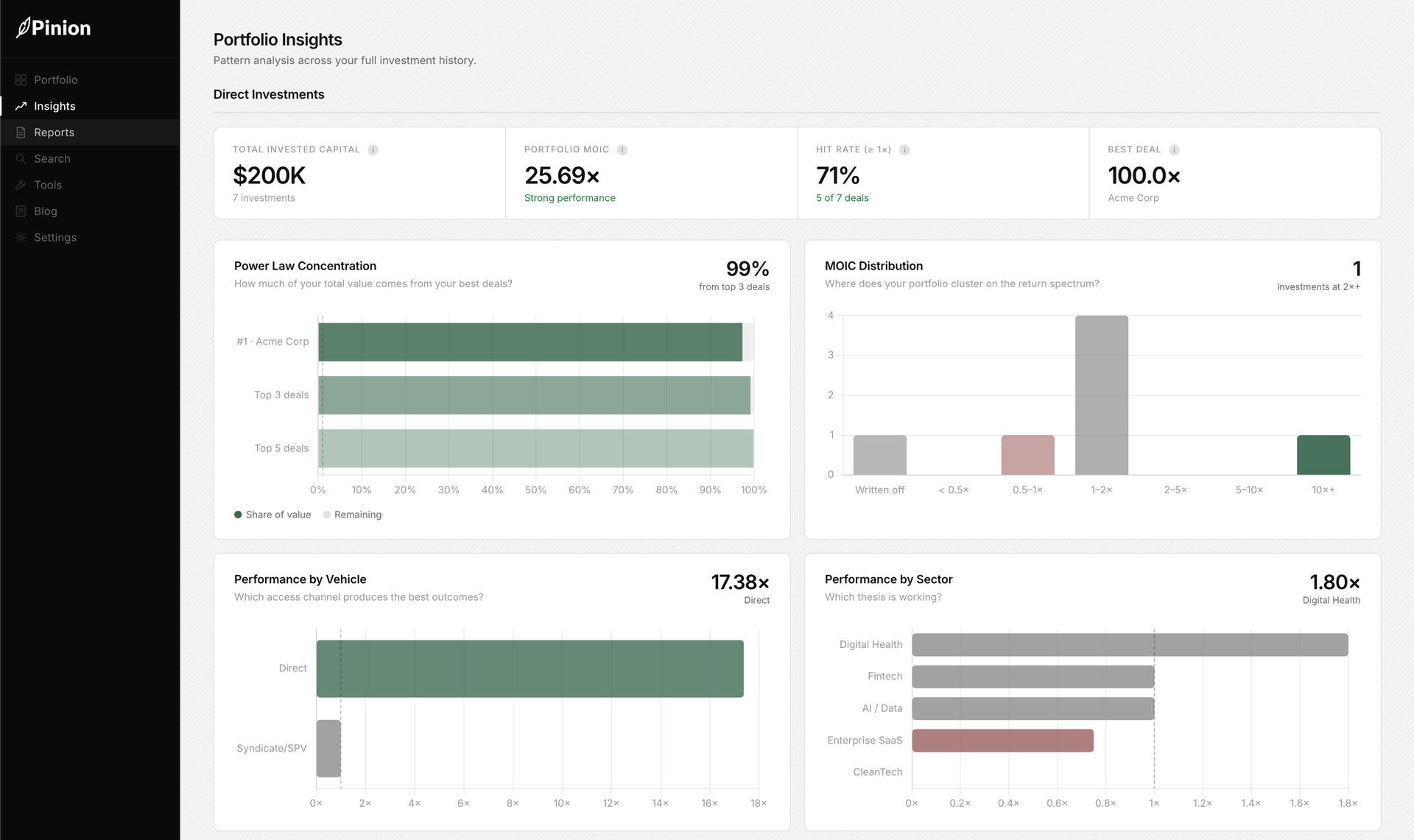1414x840 pixels.
Task: Open the Tools sidebar item
Action: (90, 185)
